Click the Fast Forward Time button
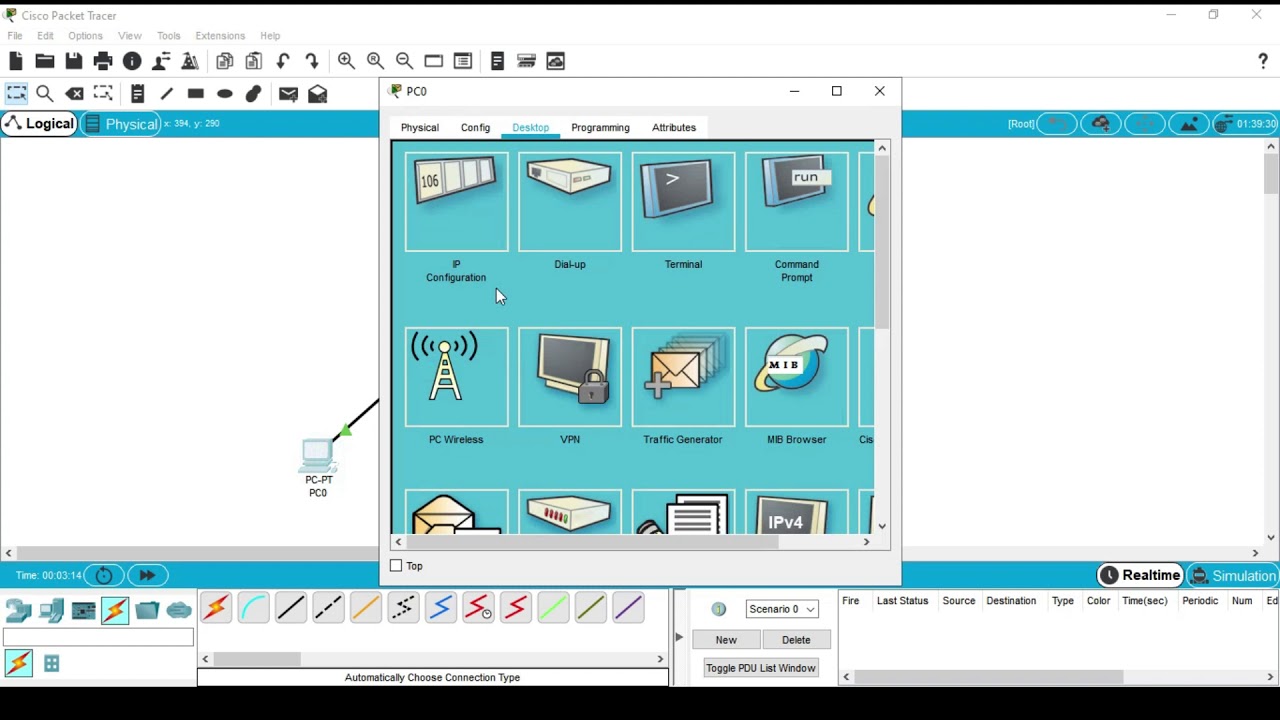 pos(147,575)
